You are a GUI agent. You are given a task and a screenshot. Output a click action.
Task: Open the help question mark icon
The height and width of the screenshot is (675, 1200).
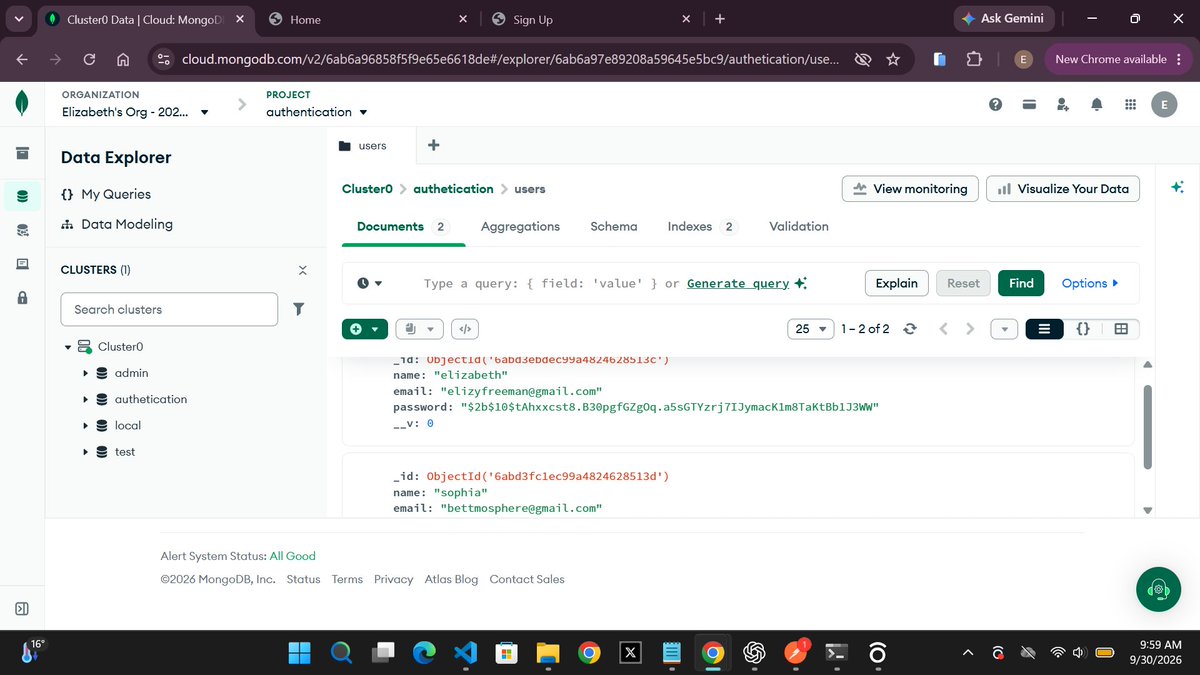(995, 104)
